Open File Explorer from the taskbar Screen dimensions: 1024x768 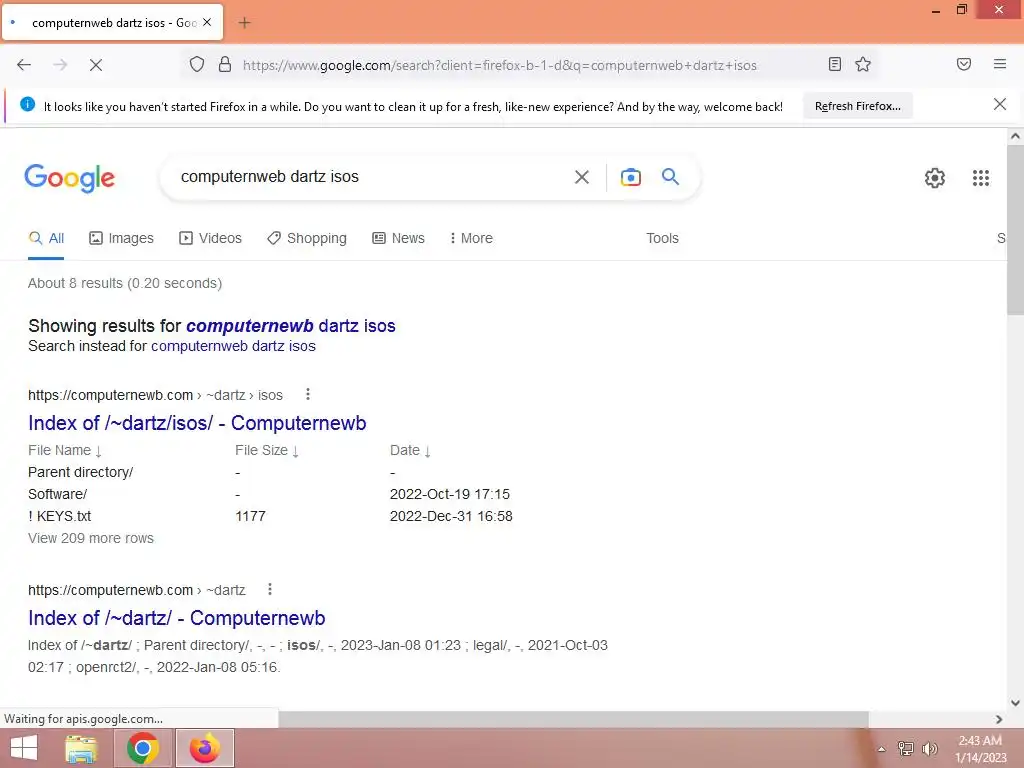(82, 748)
